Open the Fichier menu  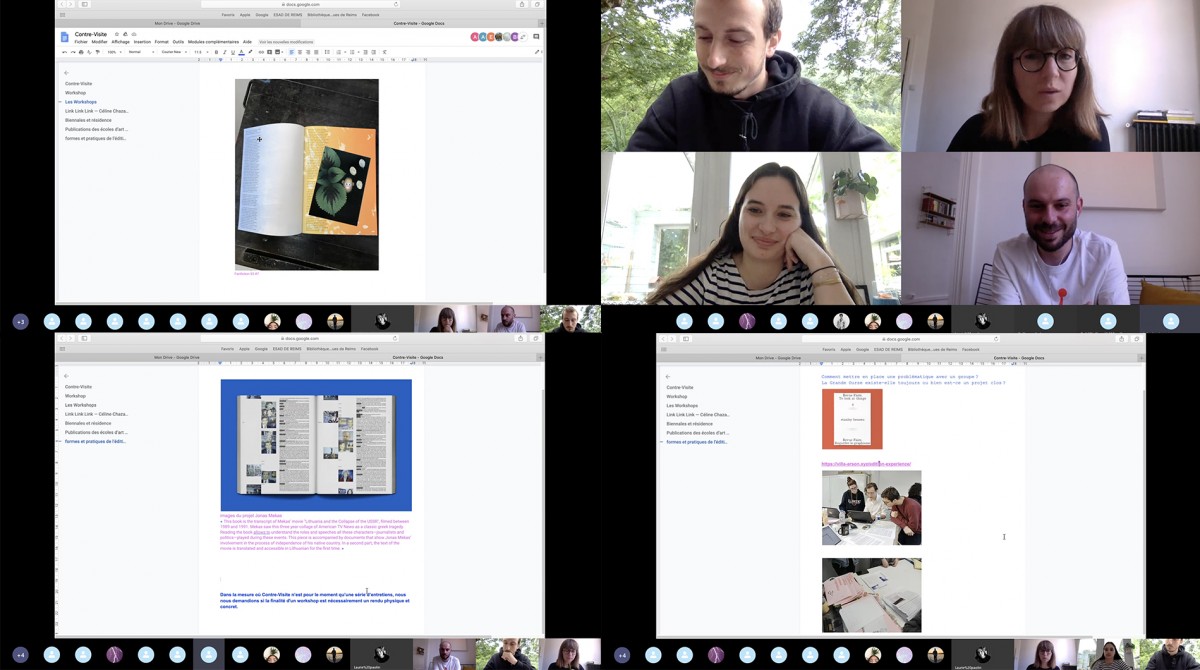point(81,42)
